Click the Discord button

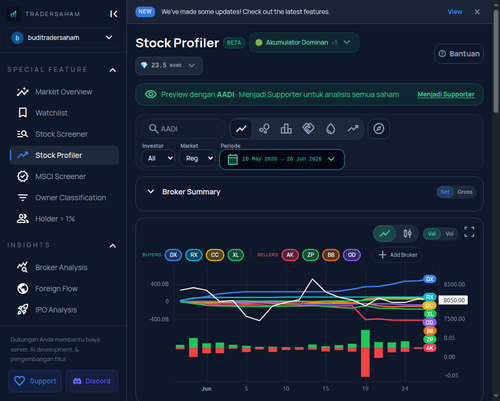[92, 381]
